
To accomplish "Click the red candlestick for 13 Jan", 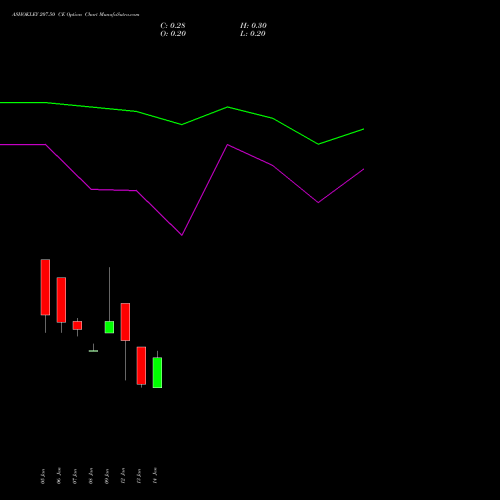I will pyautogui.click(x=141, y=366).
